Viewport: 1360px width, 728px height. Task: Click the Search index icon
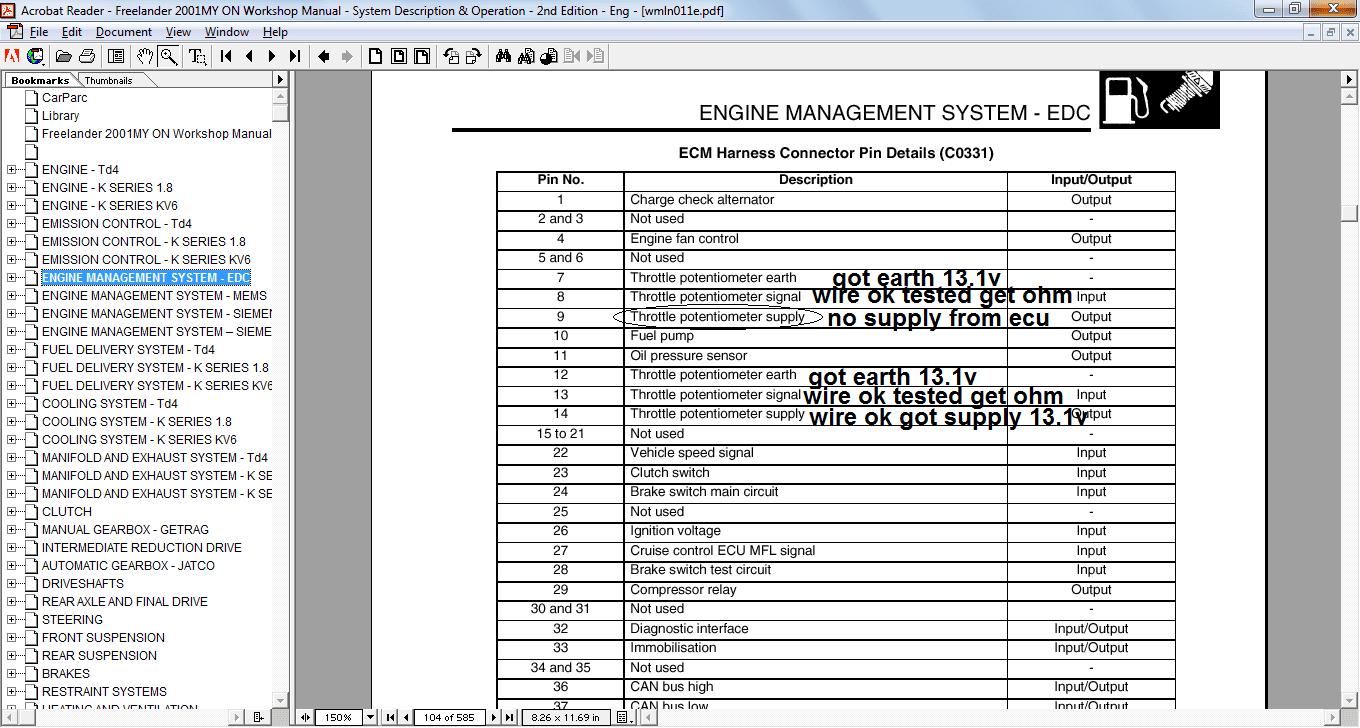tap(526, 56)
